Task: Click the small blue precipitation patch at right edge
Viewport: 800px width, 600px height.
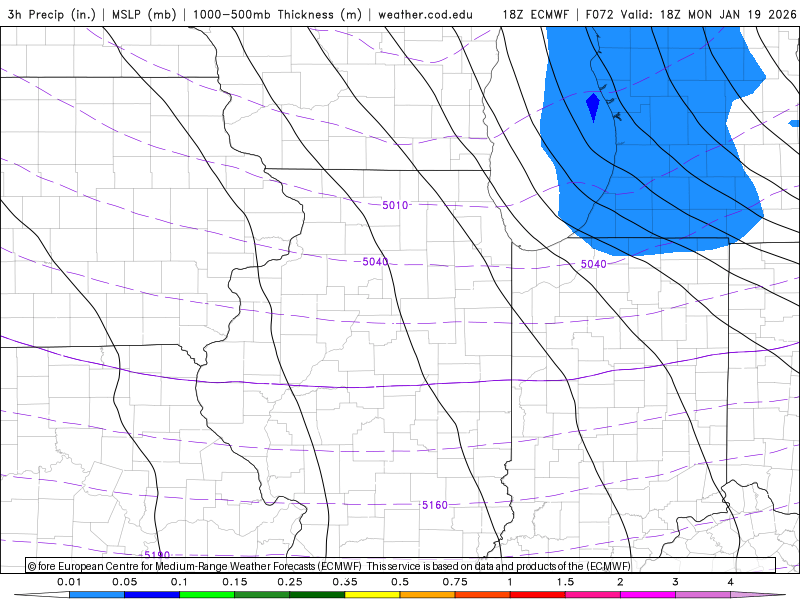Action: (x=794, y=123)
